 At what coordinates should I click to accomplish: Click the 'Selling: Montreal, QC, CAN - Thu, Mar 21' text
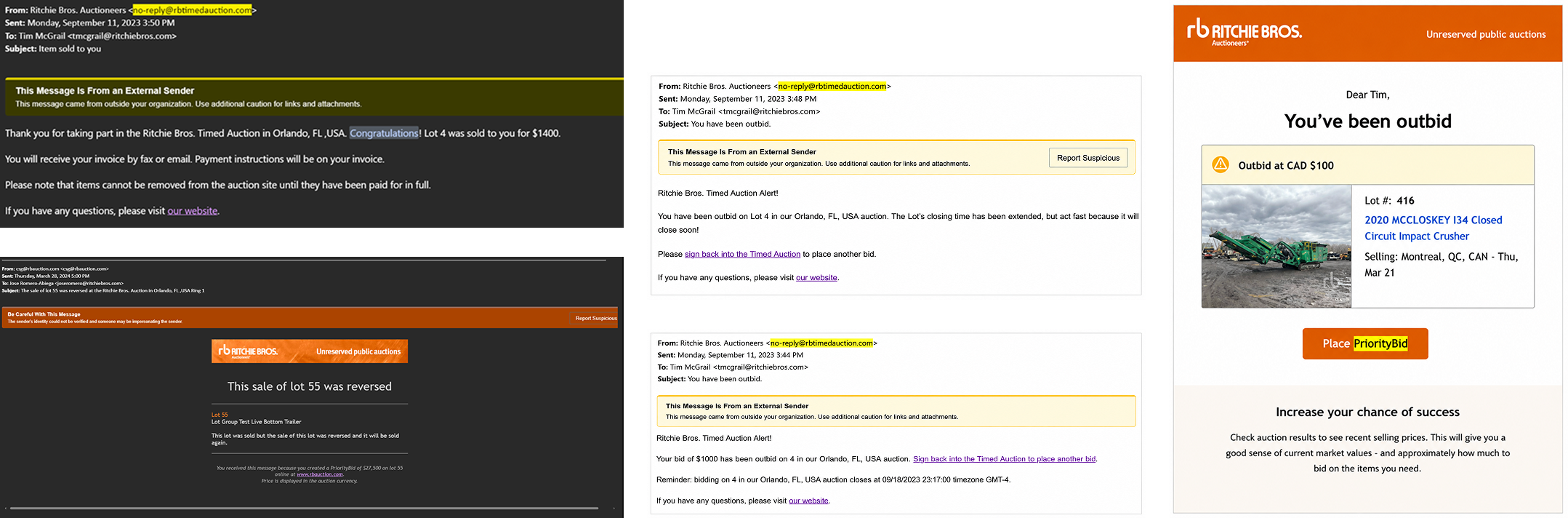click(1441, 265)
